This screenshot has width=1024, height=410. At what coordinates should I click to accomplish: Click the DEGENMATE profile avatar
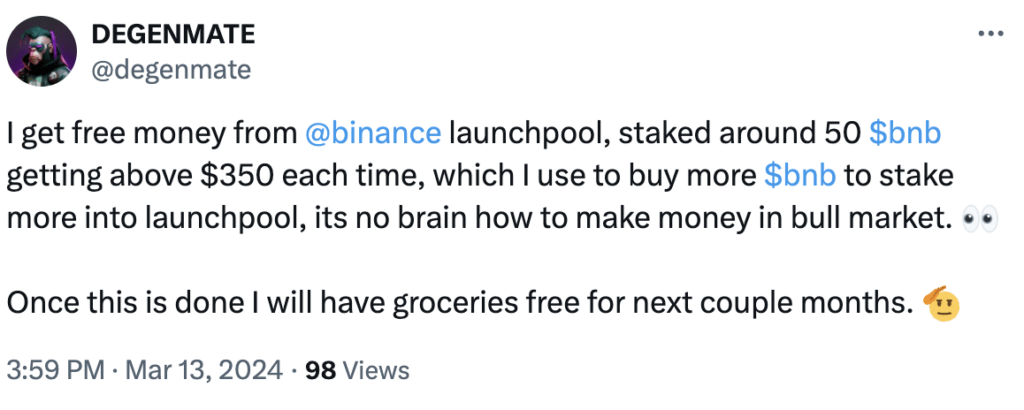pos(43,51)
